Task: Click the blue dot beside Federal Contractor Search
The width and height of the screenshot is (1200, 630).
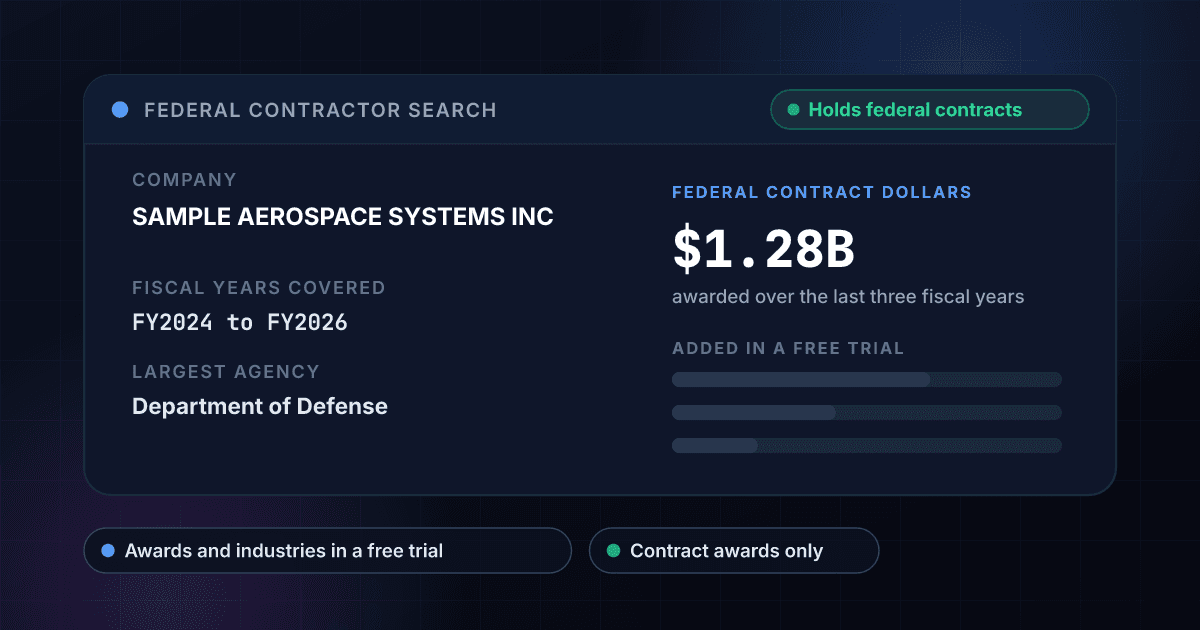Action: tap(120, 110)
